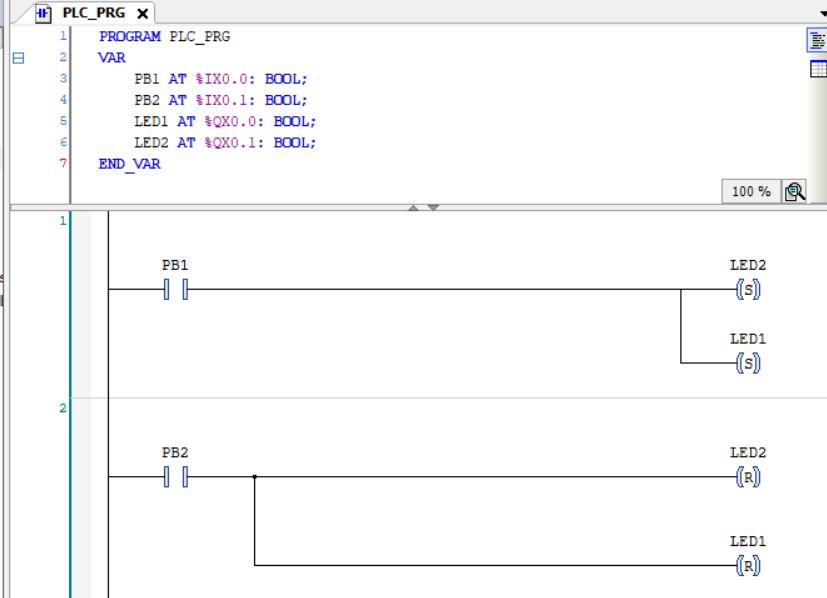
Task: Open the 100 % zoom level selector
Action: 750,191
